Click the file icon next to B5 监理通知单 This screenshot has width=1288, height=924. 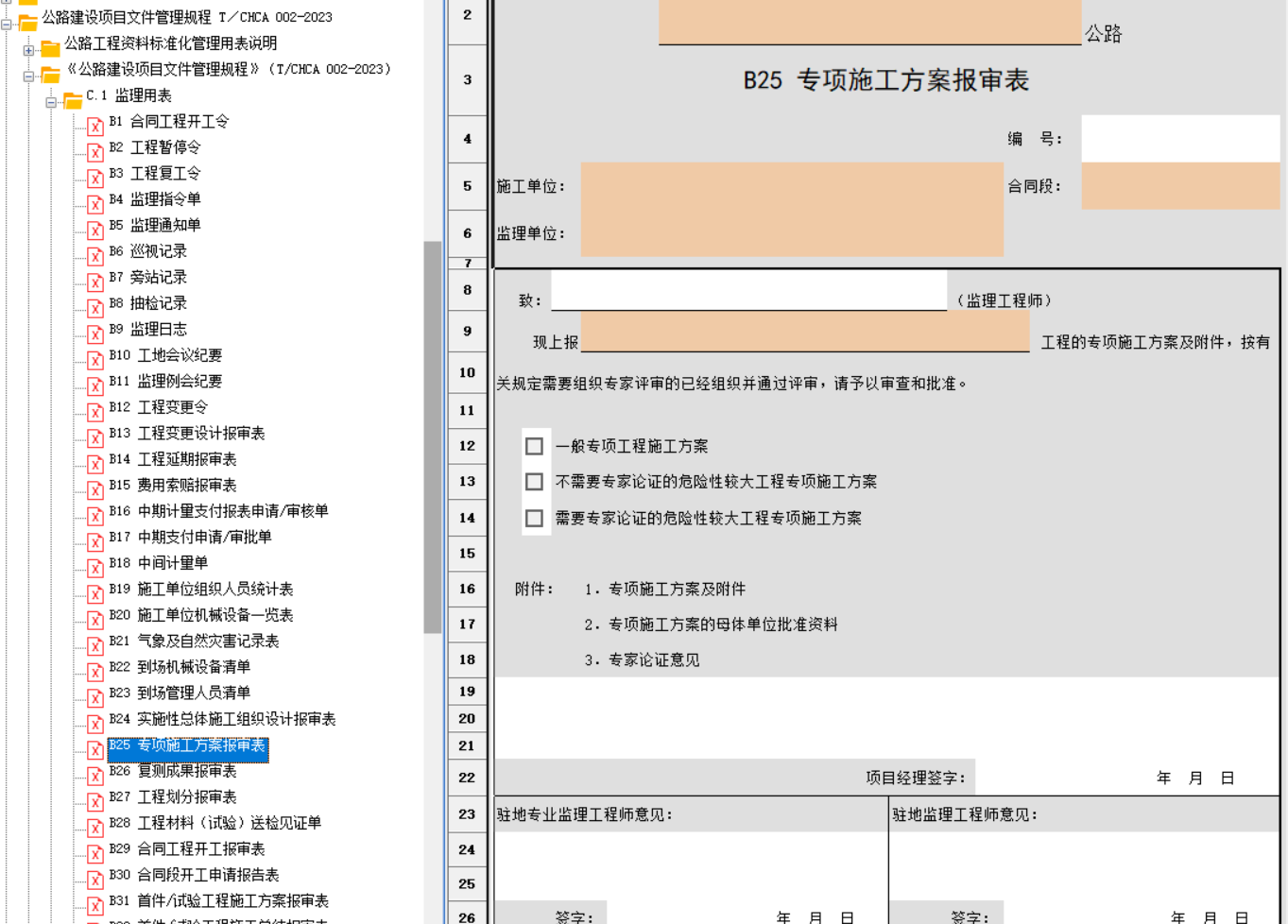click(95, 230)
